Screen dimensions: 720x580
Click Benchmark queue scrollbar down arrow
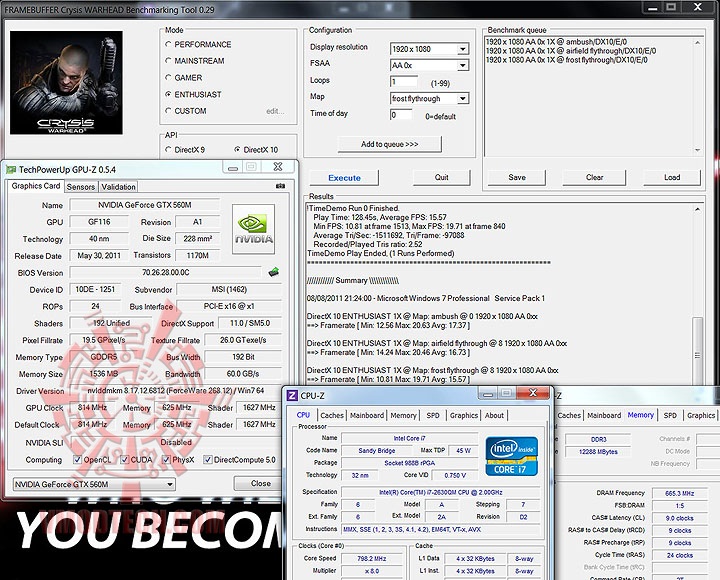point(698,150)
